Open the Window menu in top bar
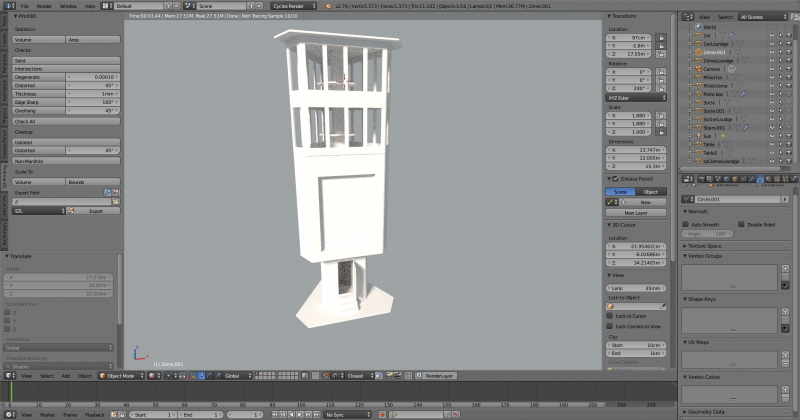The height and width of the screenshot is (420, 800). (66, 6)
